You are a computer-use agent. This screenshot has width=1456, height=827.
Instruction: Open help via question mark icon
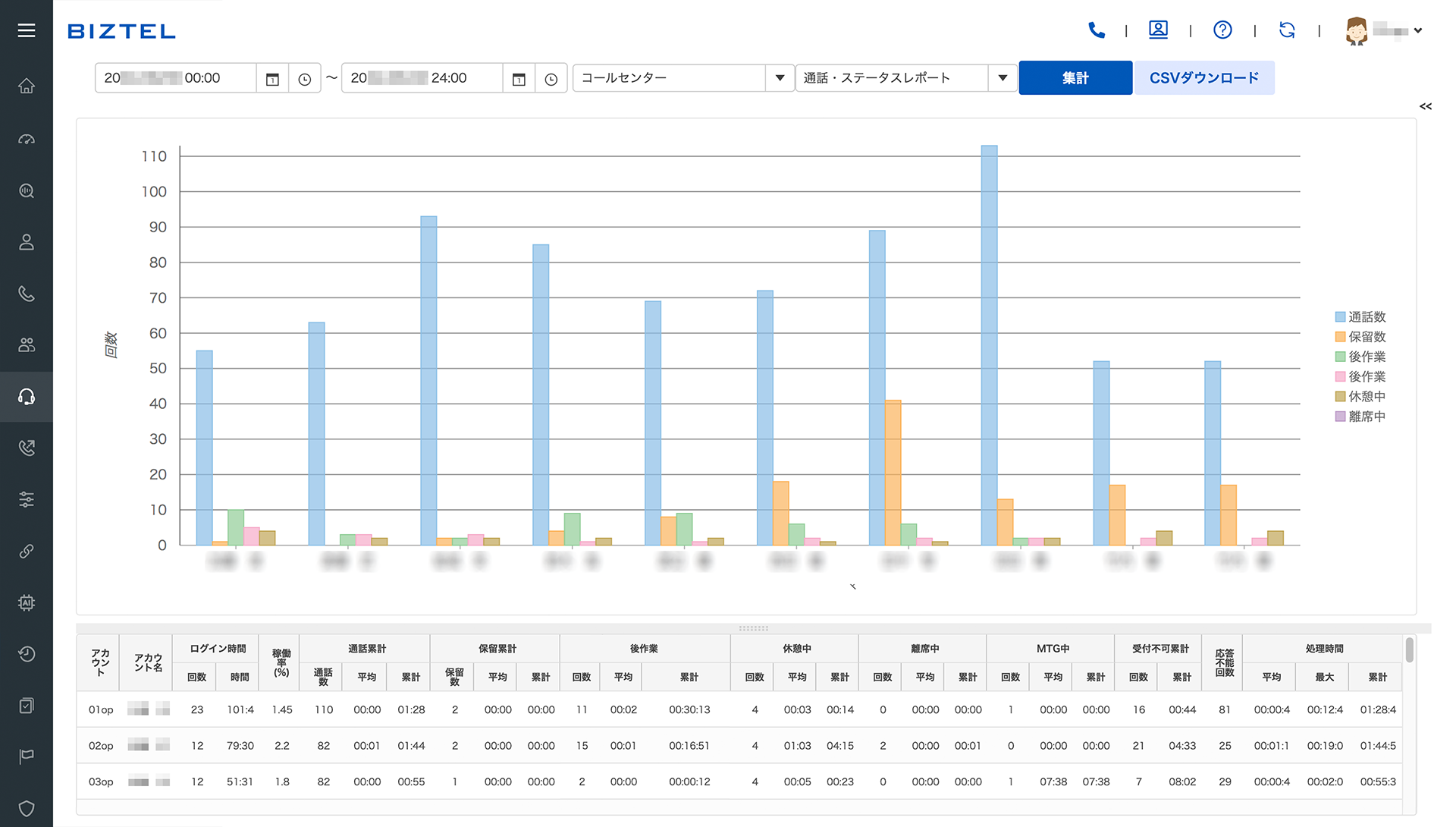click(1222, 30)
